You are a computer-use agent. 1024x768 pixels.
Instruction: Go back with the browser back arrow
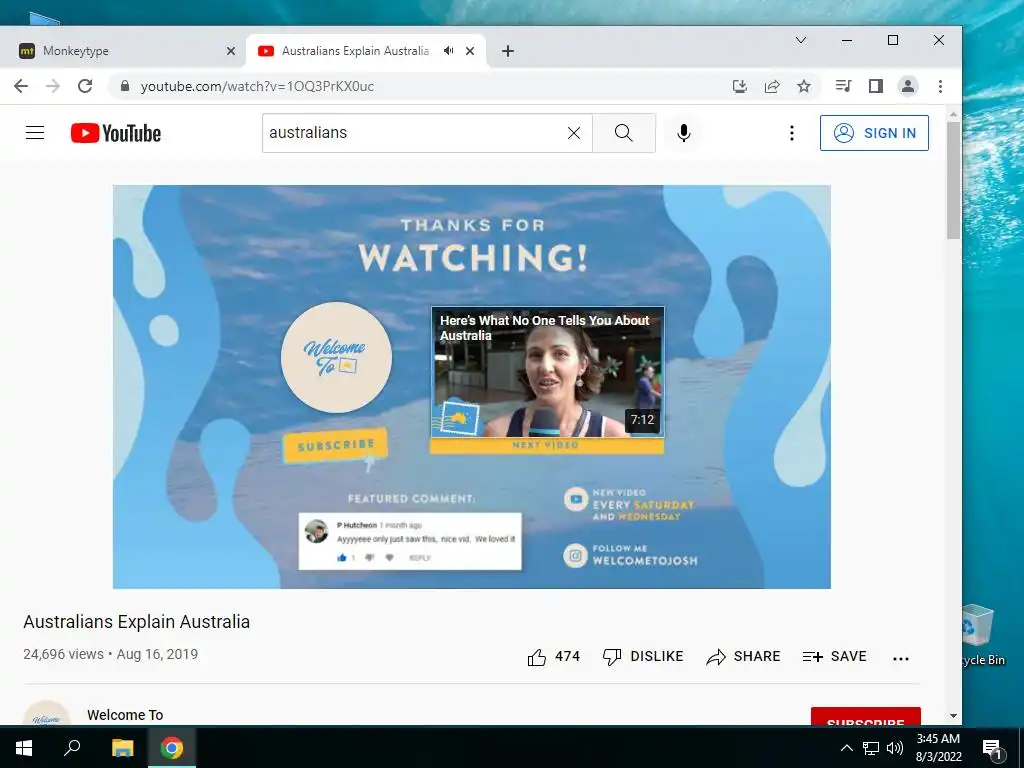click(21, 86)
